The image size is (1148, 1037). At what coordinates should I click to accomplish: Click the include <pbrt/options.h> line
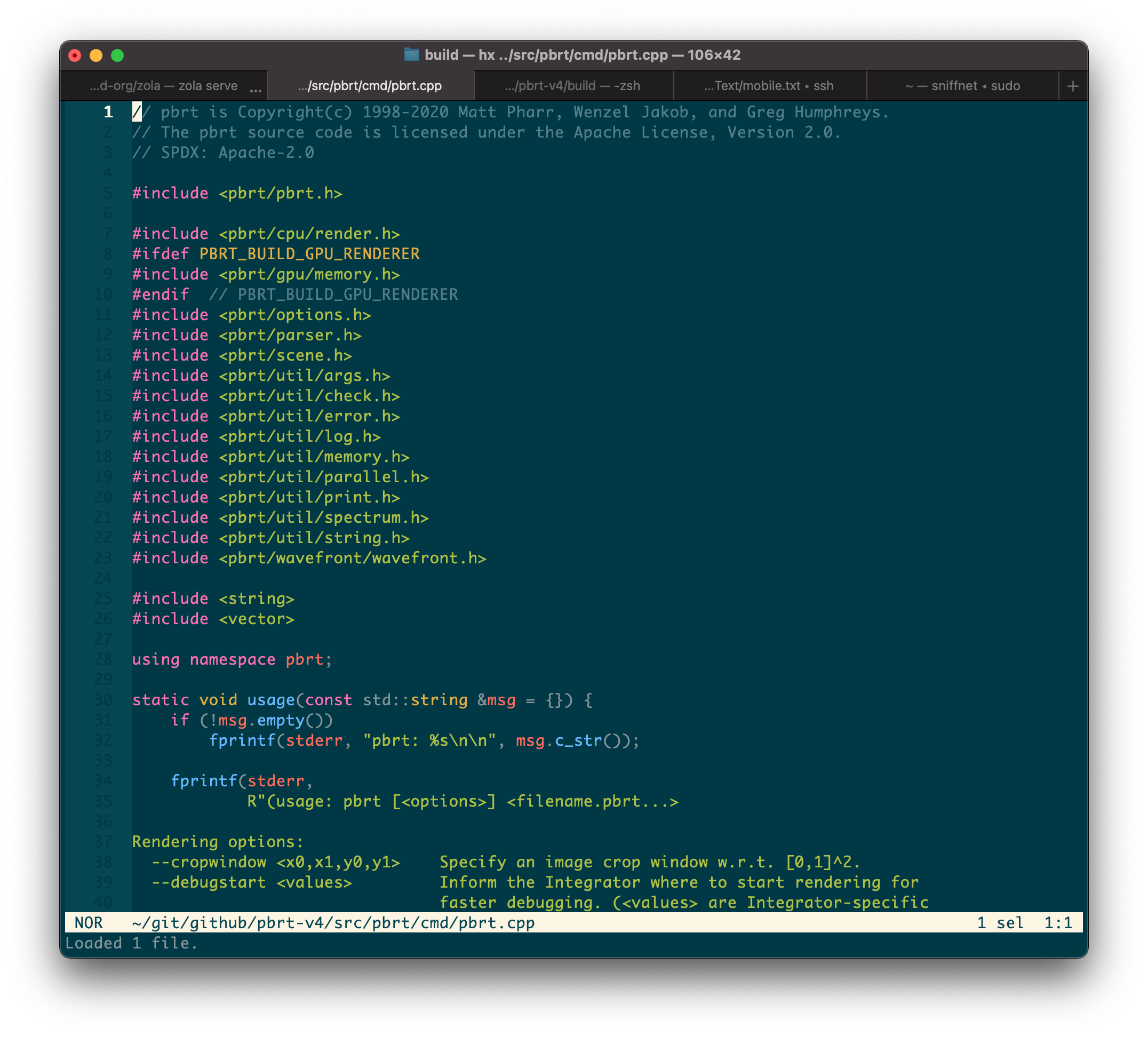pos(252,315)
